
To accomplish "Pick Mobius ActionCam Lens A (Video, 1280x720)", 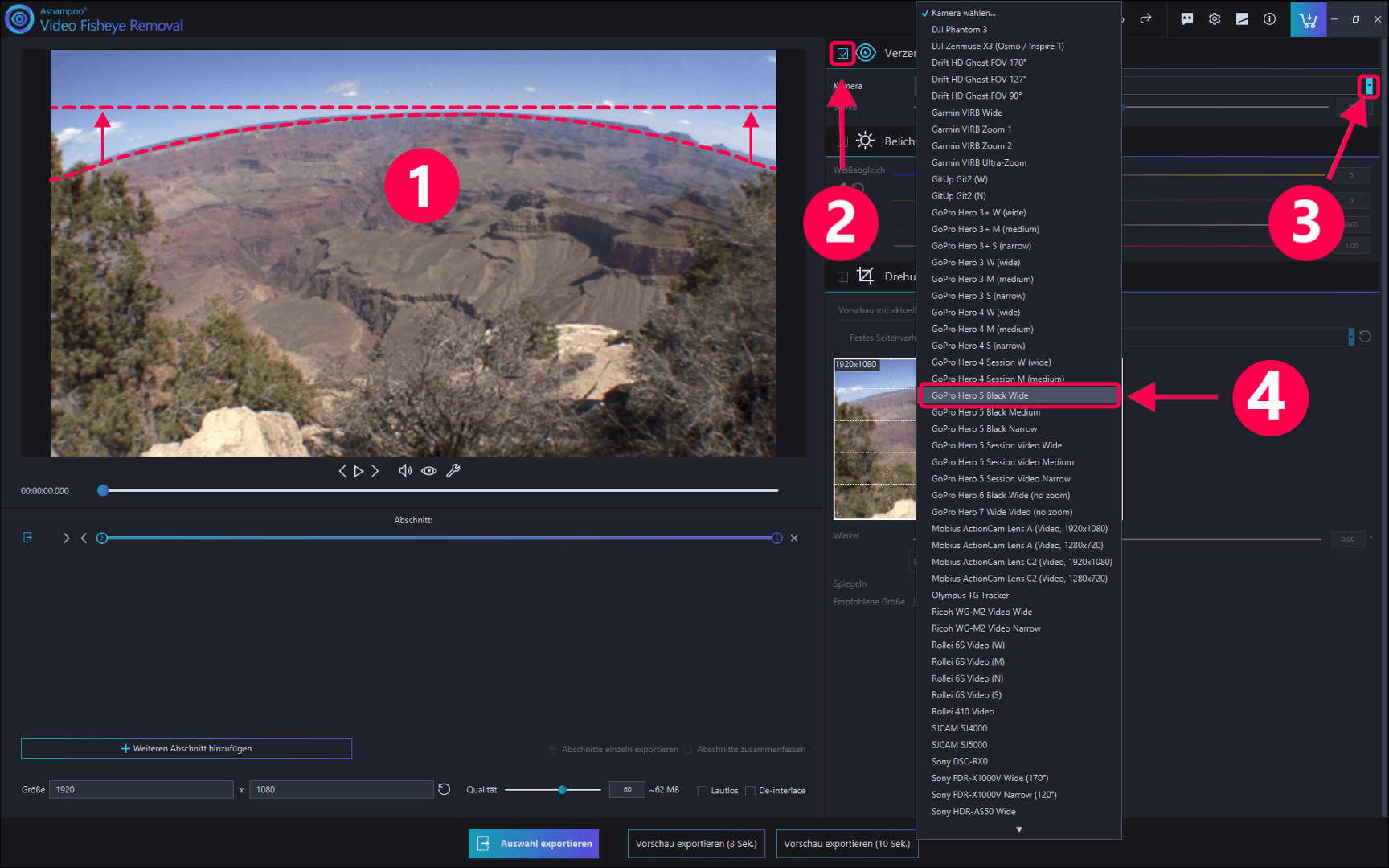I will (x=1019, y=546).
